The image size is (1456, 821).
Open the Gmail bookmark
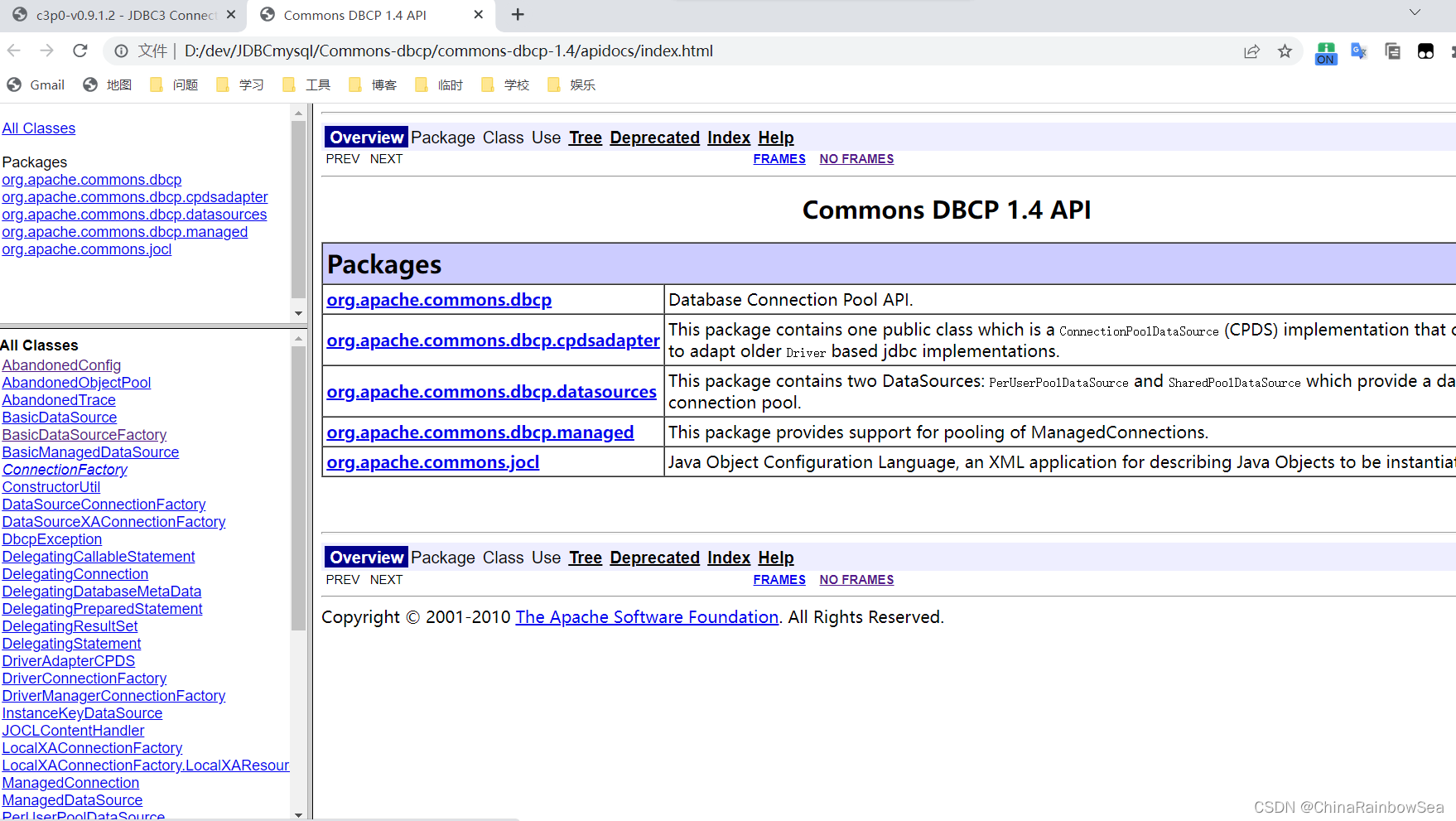(36, 85)
